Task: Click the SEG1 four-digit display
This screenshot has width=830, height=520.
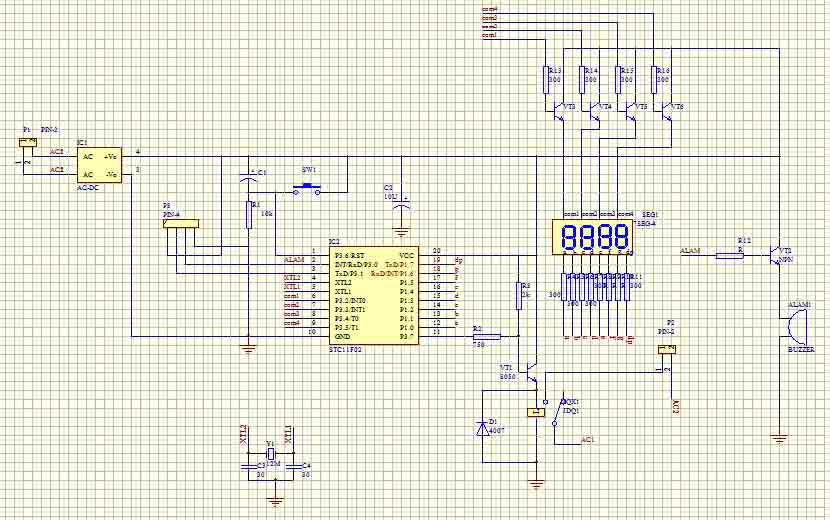Action: [x=592, y=236]
